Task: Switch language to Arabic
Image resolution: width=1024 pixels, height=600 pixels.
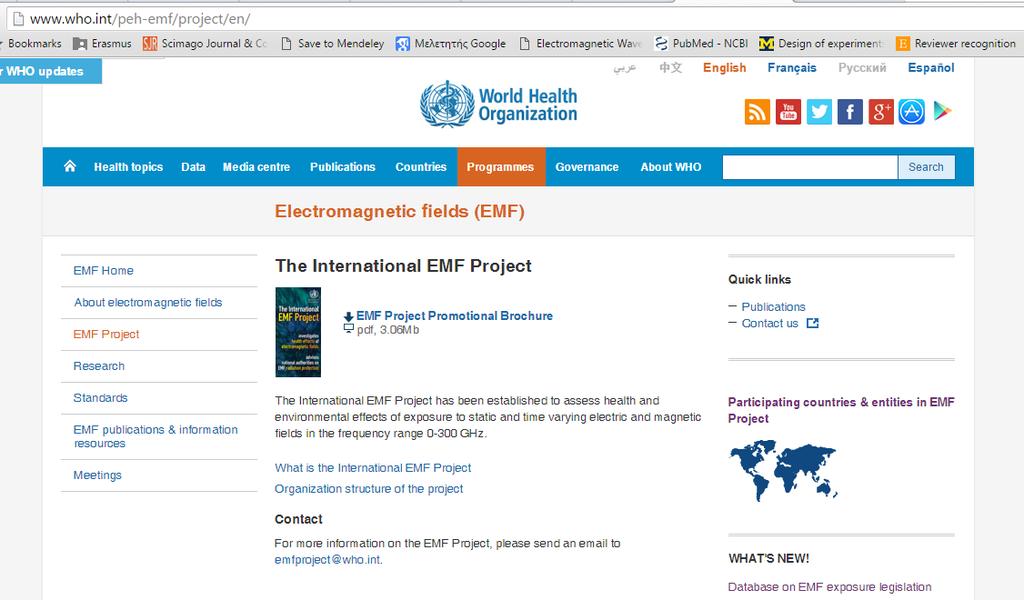Action: 624,68
